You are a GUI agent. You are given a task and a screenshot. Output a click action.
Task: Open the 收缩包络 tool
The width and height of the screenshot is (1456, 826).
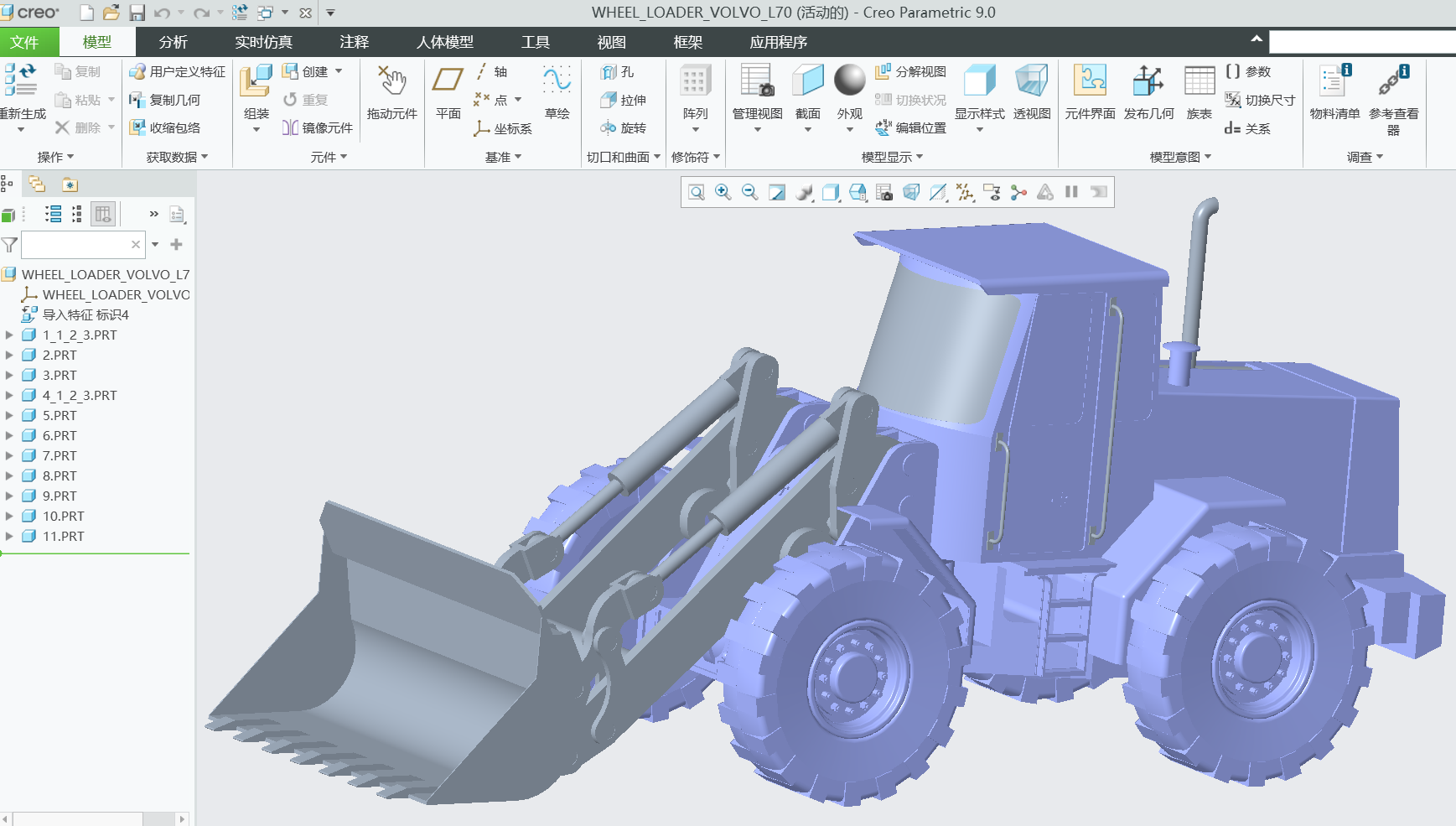click(x=164, y=127)
